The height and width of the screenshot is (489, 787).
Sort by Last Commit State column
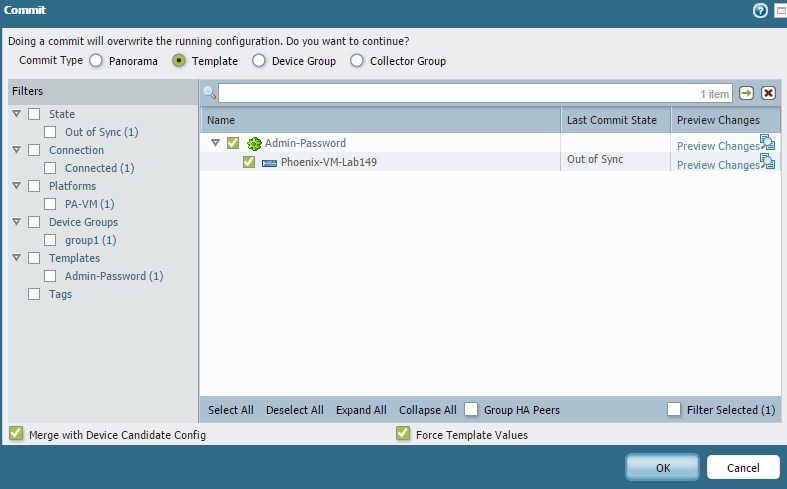point(616,120)
